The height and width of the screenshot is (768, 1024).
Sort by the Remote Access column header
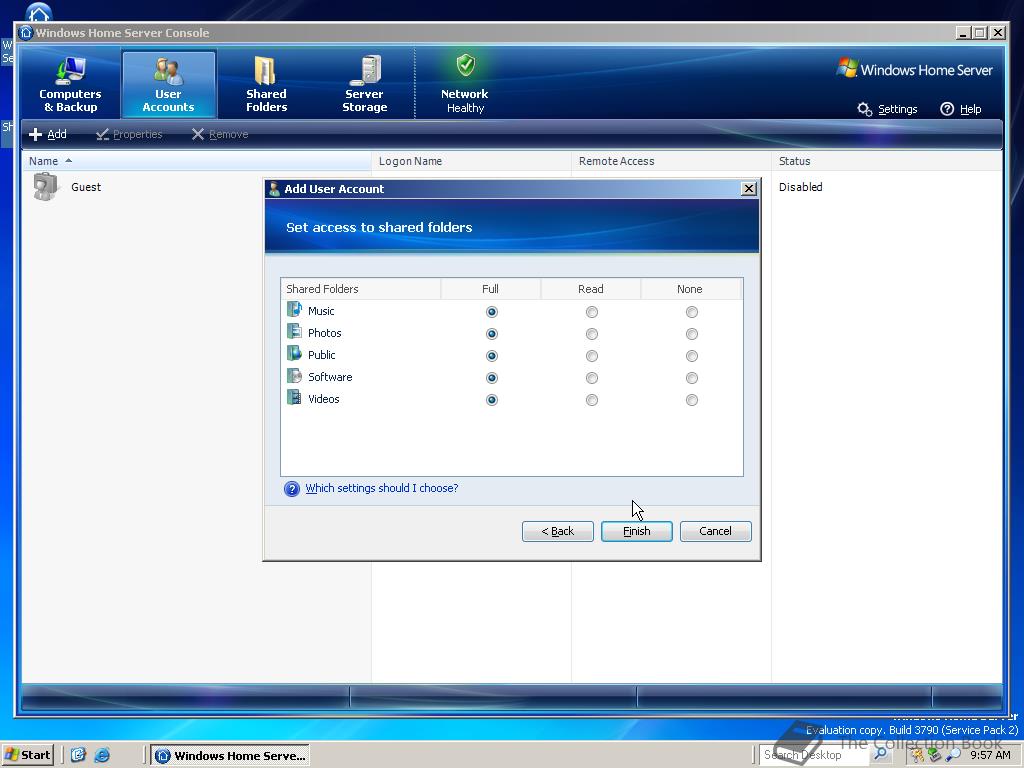coord(671,161)
